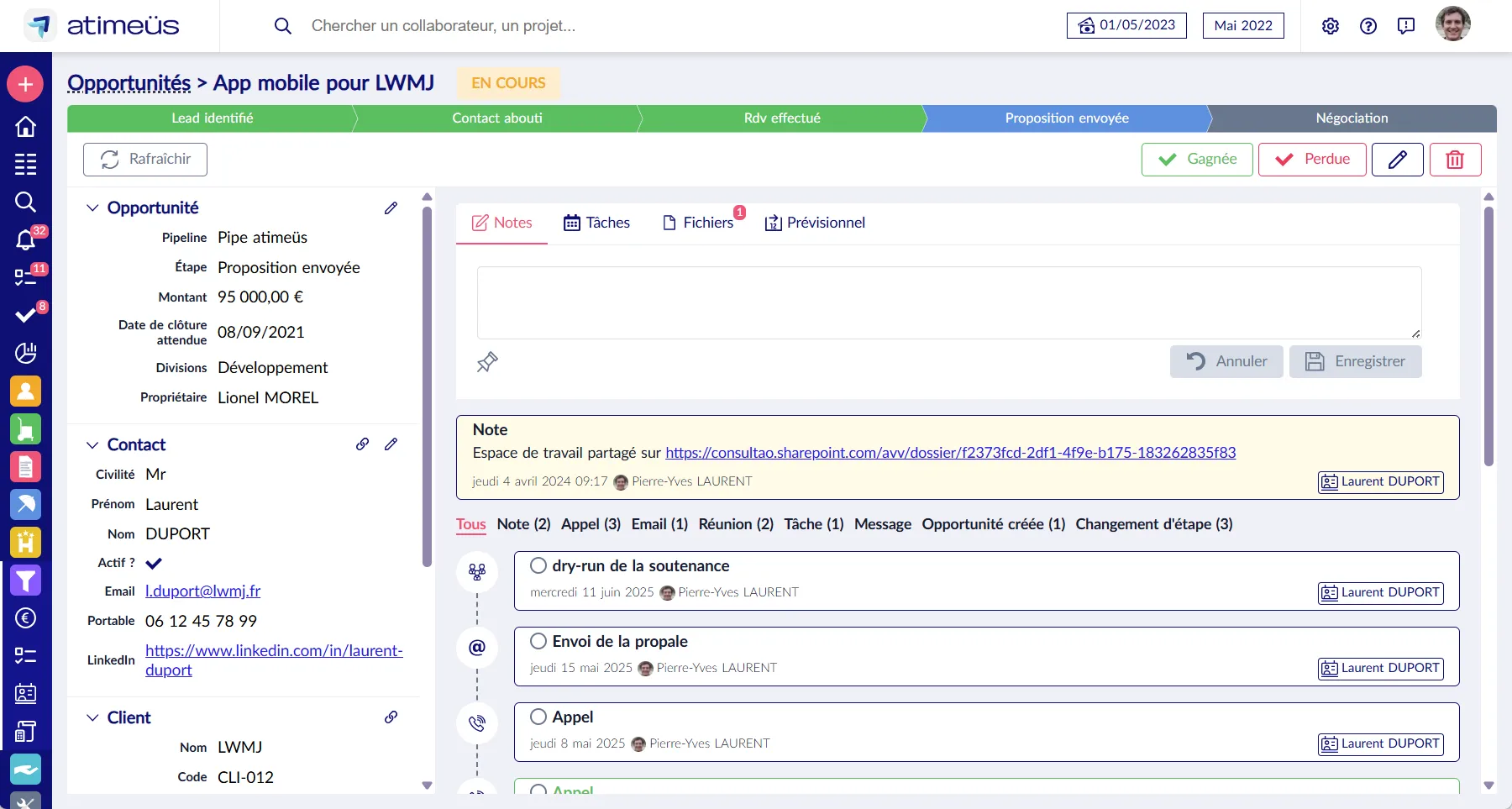The image size is (1512, 809).
Task: Open checkmark icon with 8 badge
Action: 25,315
